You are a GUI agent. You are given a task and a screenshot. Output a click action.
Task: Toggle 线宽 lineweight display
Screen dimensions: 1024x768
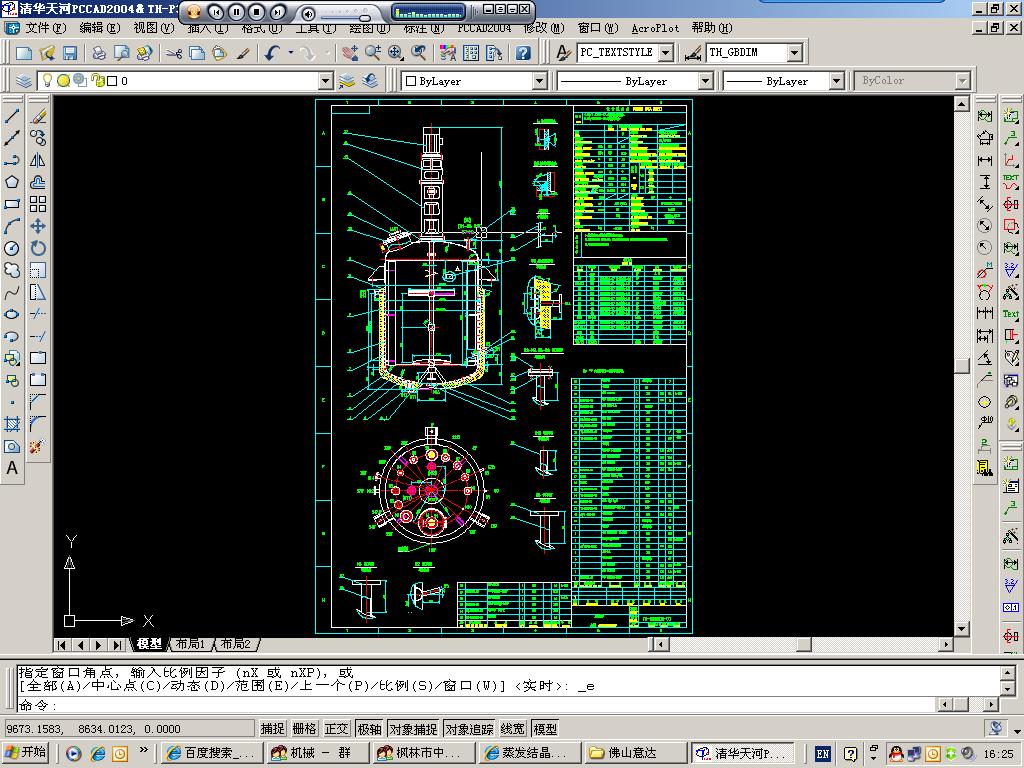pyautogui.click(x=513, y=729)
